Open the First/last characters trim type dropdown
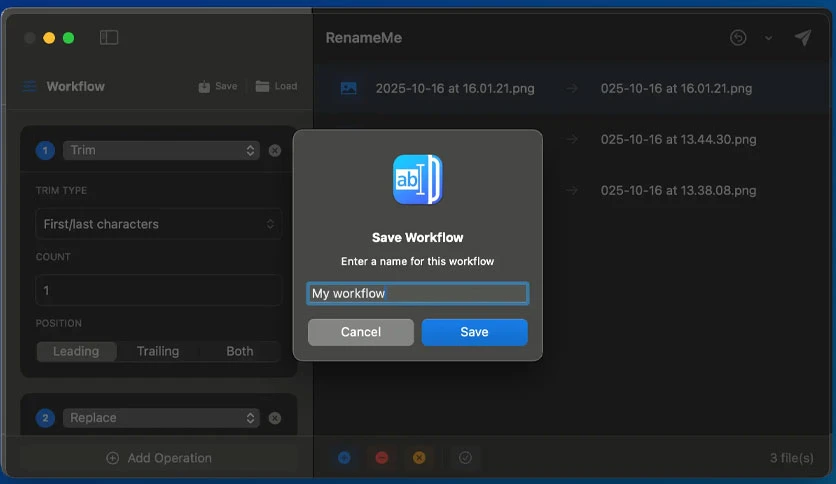This screenshot has width=836, height=484. pyautogui.click(x=158, y=224)
